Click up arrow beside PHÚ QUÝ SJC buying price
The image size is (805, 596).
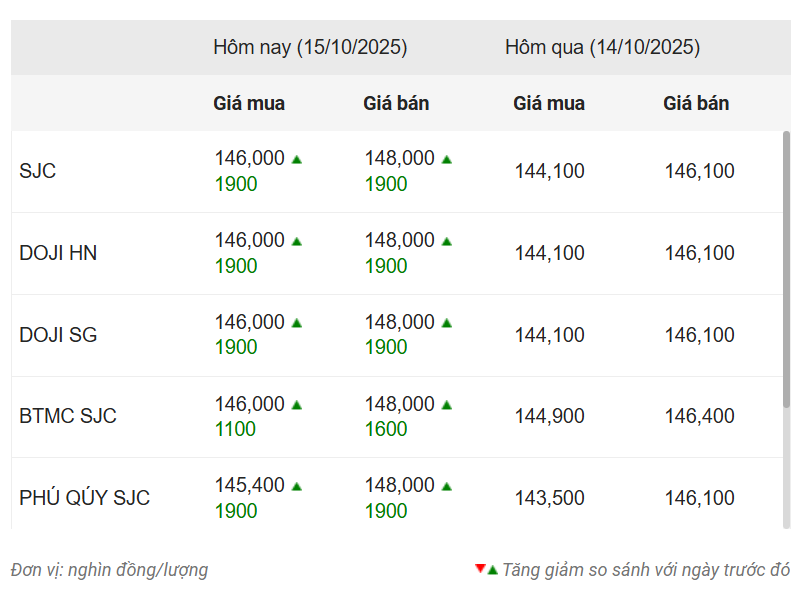pyautogui.click(x=297, y=486)
